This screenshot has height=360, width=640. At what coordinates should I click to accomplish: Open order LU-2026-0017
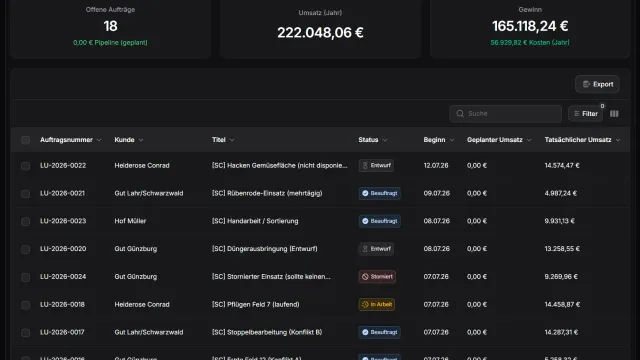(62, 332)
